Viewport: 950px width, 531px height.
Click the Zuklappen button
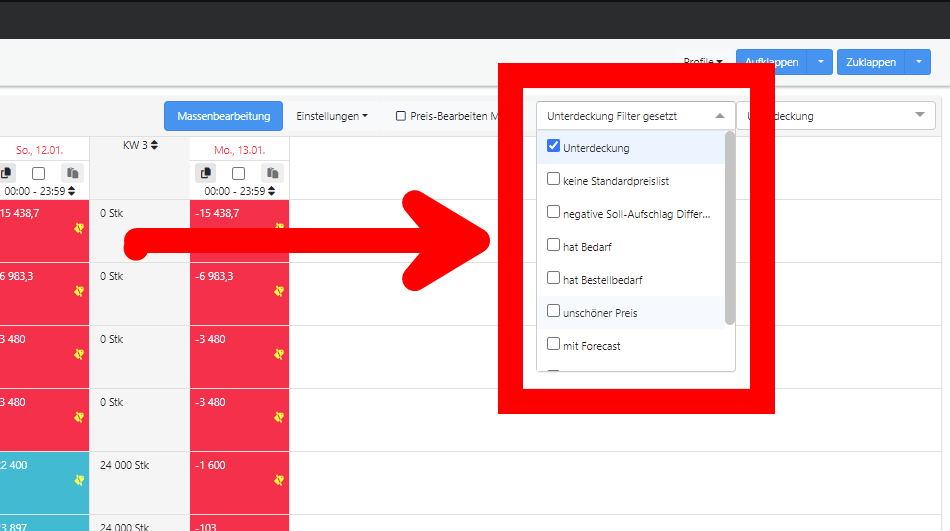[871, 62]
